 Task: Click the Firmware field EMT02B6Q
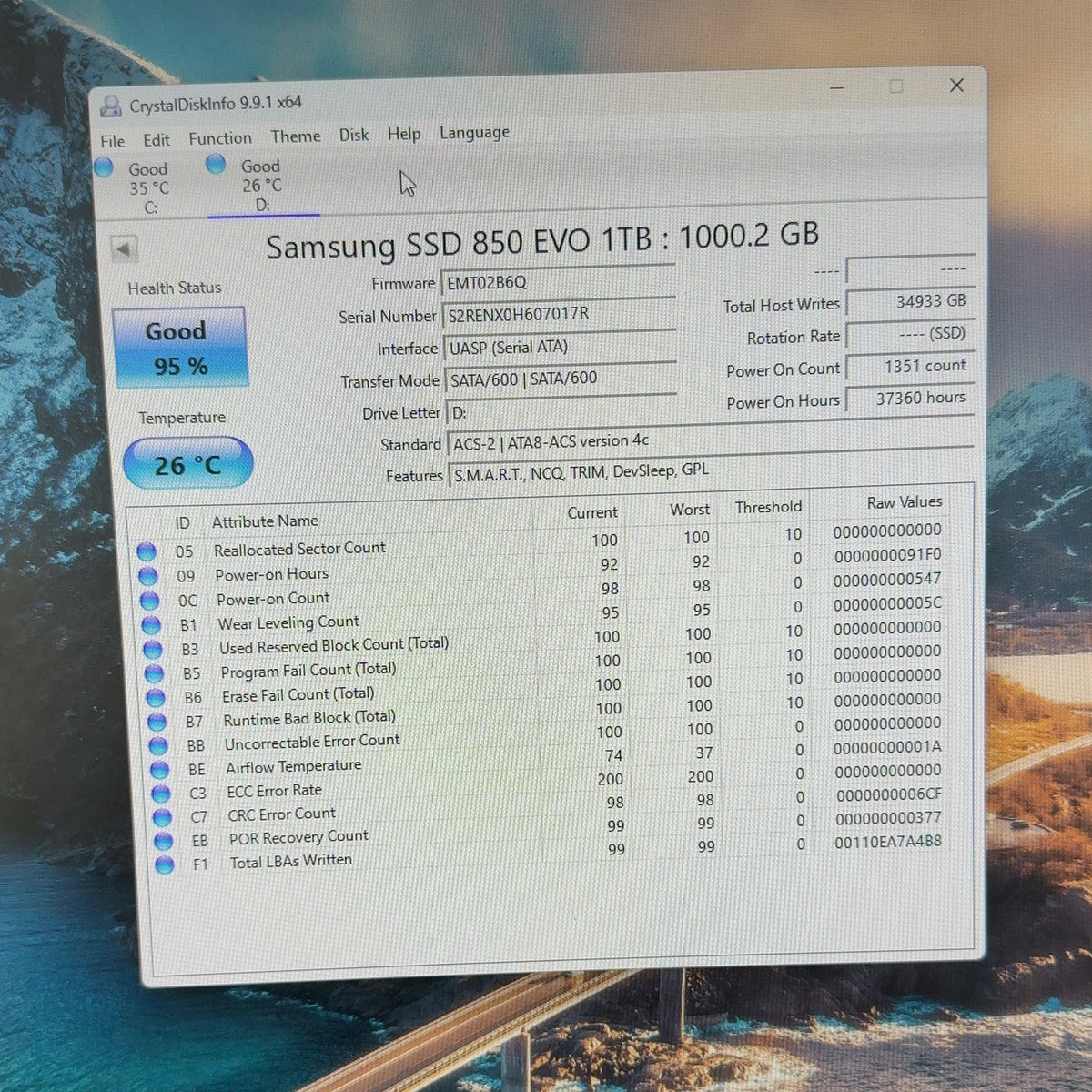point(558,282)
